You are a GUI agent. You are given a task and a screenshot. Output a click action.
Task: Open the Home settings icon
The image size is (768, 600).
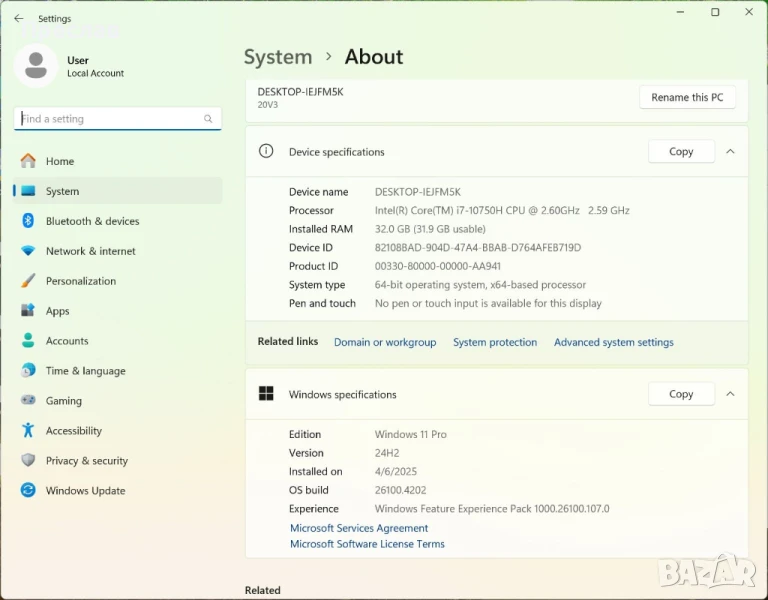pyautogui.click(x=28, y=161)
